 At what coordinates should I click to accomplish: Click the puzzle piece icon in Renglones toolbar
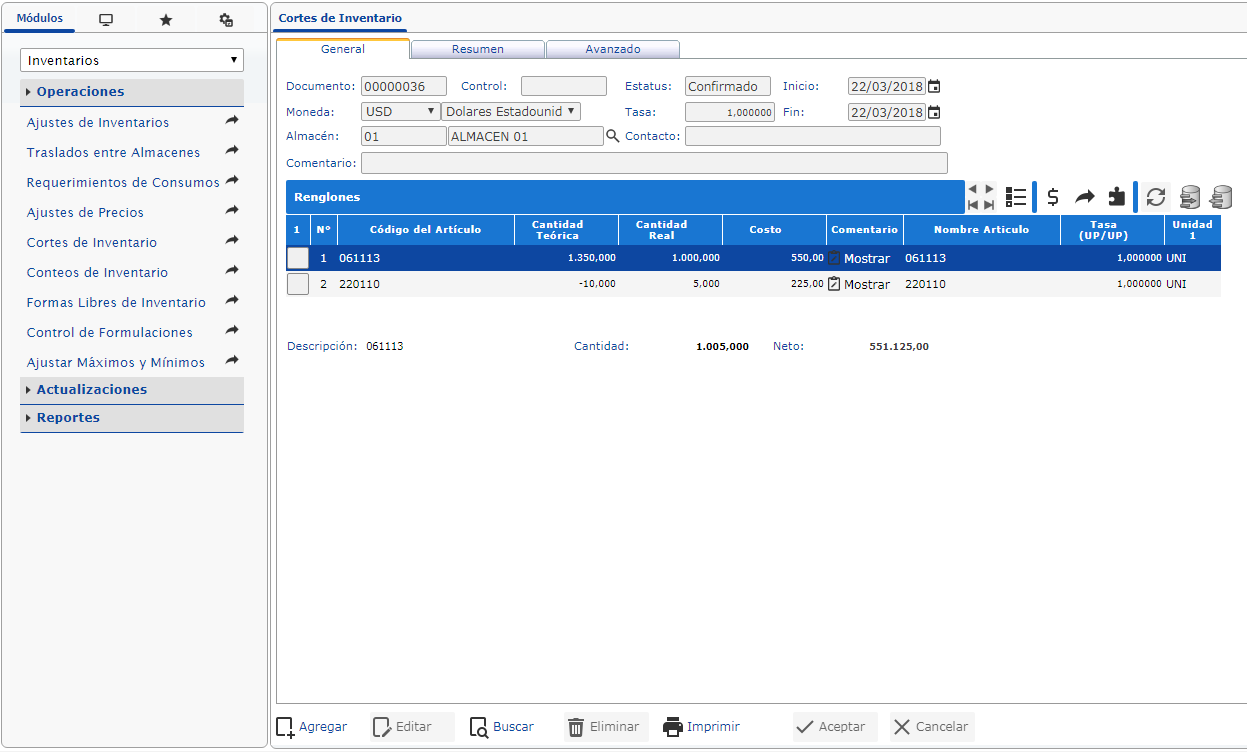click(1117, 197)
